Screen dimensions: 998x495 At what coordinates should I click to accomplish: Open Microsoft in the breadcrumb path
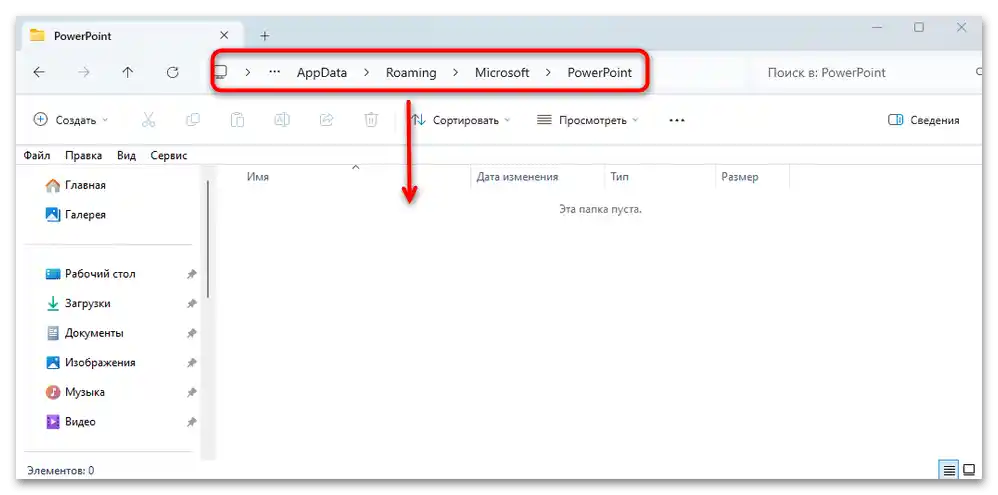click(502, 73)
